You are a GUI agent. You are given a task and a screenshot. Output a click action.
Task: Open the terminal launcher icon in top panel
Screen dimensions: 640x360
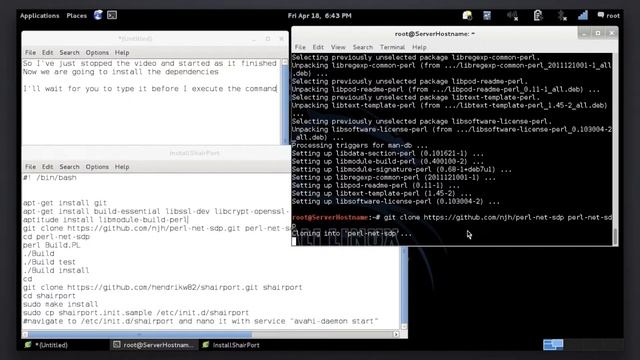coord(112,15)
